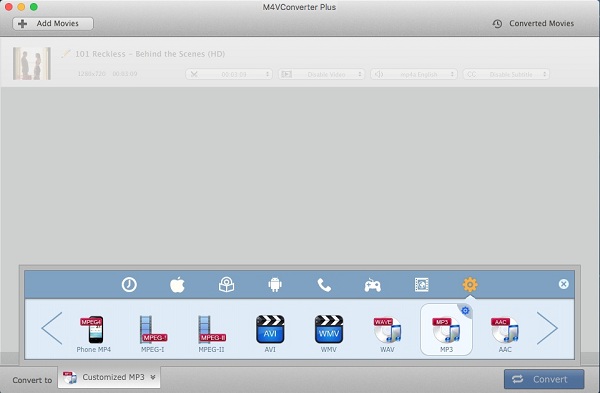This screenshot has width=600, height=393.
Task: Start conversion with the Convert button
Action: [x=544, y=379]
